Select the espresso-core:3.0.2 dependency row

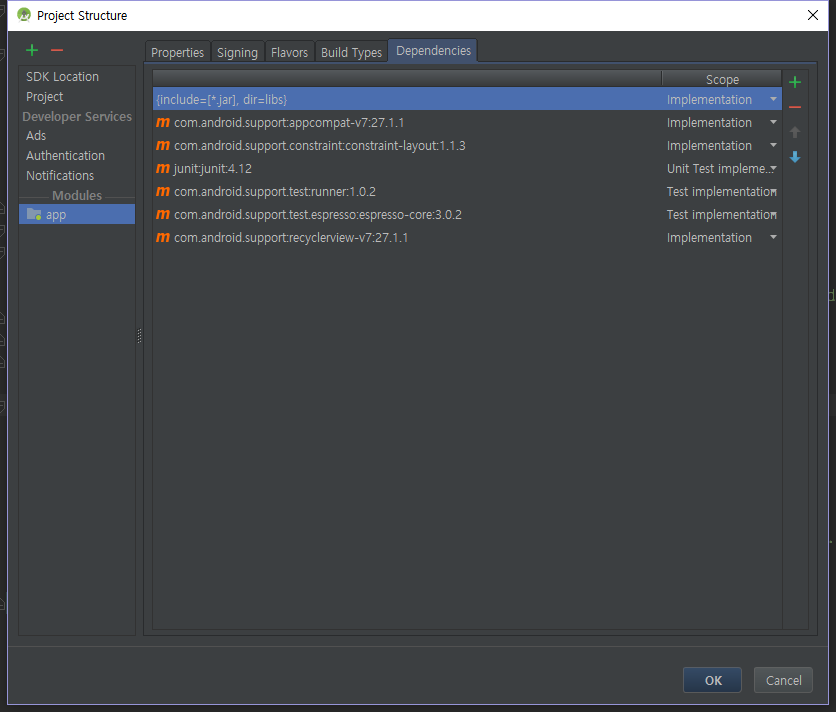coord(467,214)
